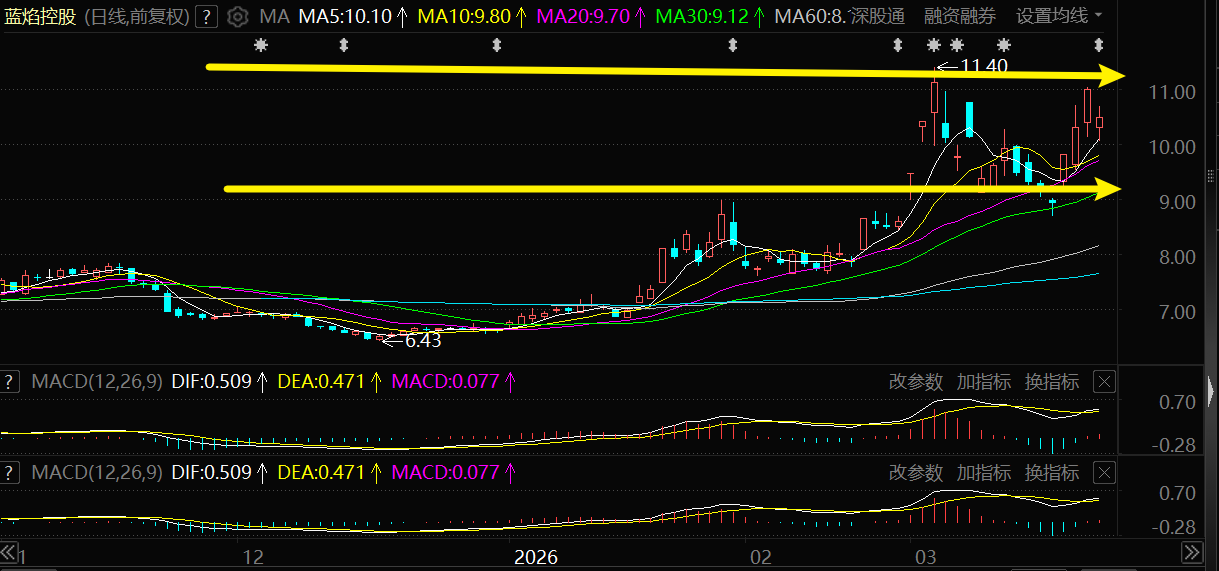The height and width of the screenshot is (571, 1219).
Task: Click the help icon of lower MACD panel
Action: click(x=10, y=472)
